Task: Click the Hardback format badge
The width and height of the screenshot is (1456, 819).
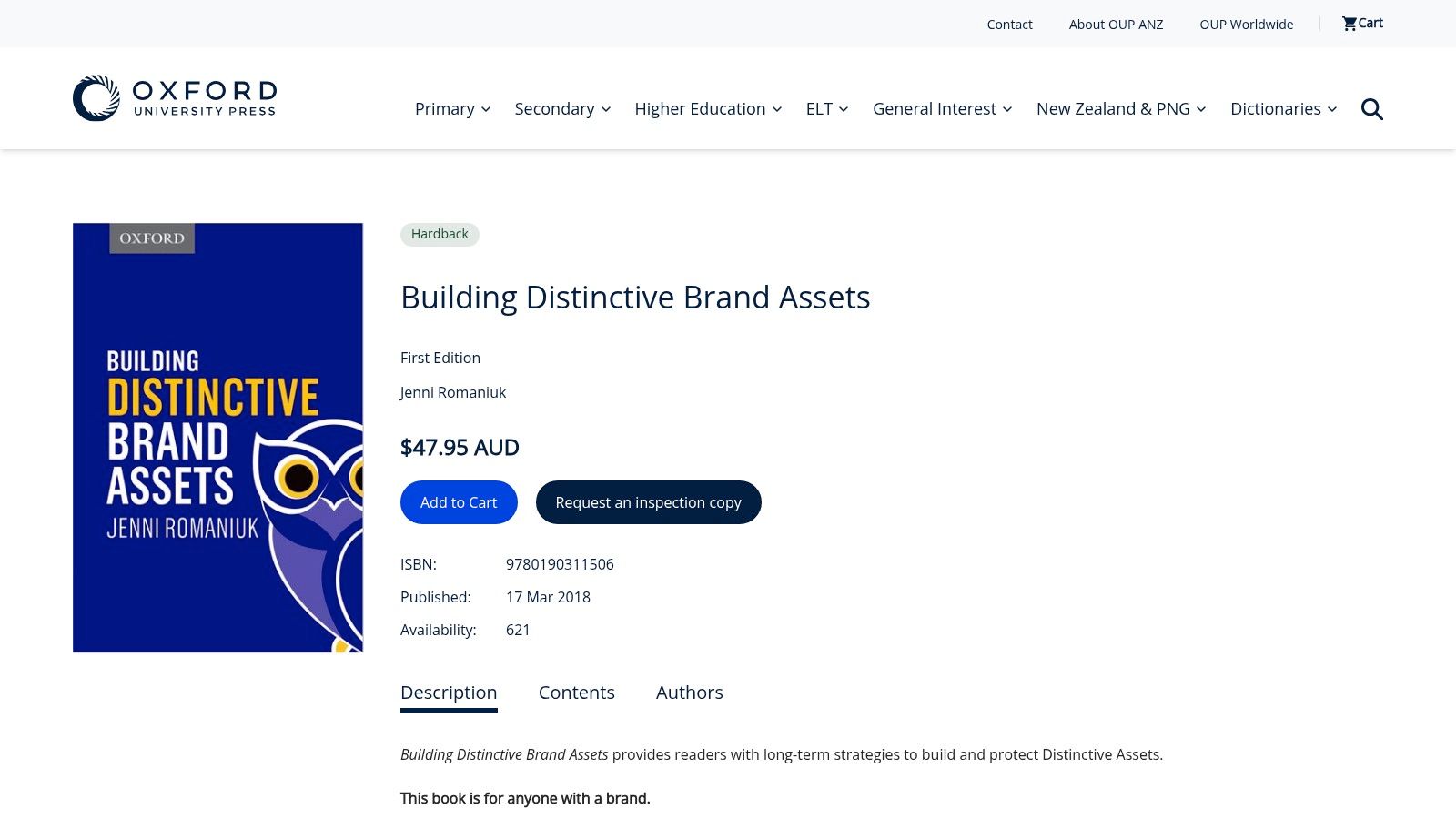Action: tap(440, 234)
